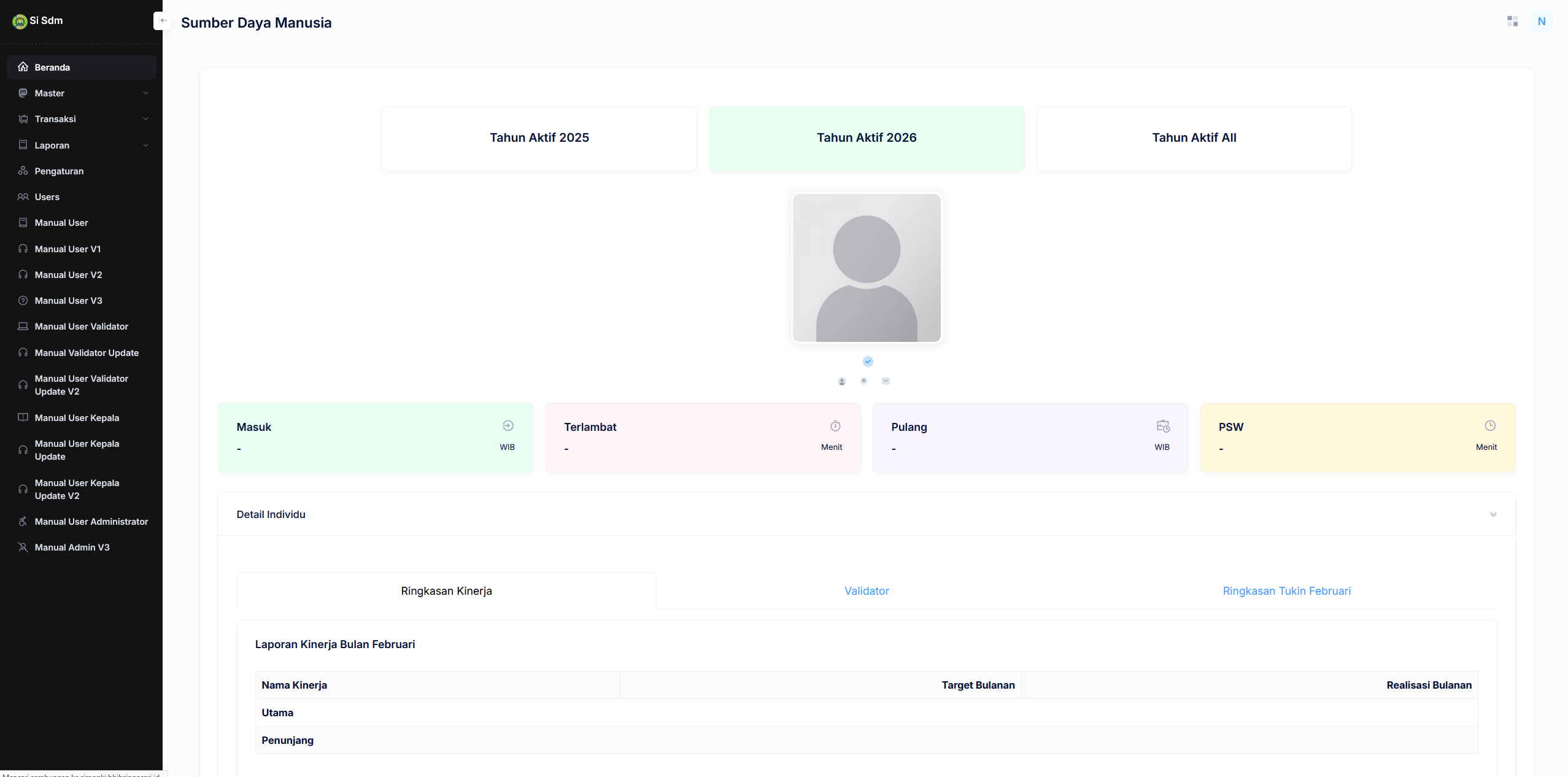1568x777 pixels.
Task: Click the timer icon on the Terlambat card
Action: [835, 425]
